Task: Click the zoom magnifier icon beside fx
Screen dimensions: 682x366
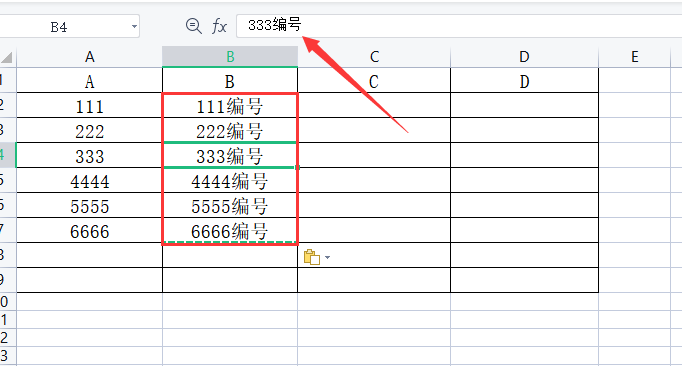Action: click(194, 26)
